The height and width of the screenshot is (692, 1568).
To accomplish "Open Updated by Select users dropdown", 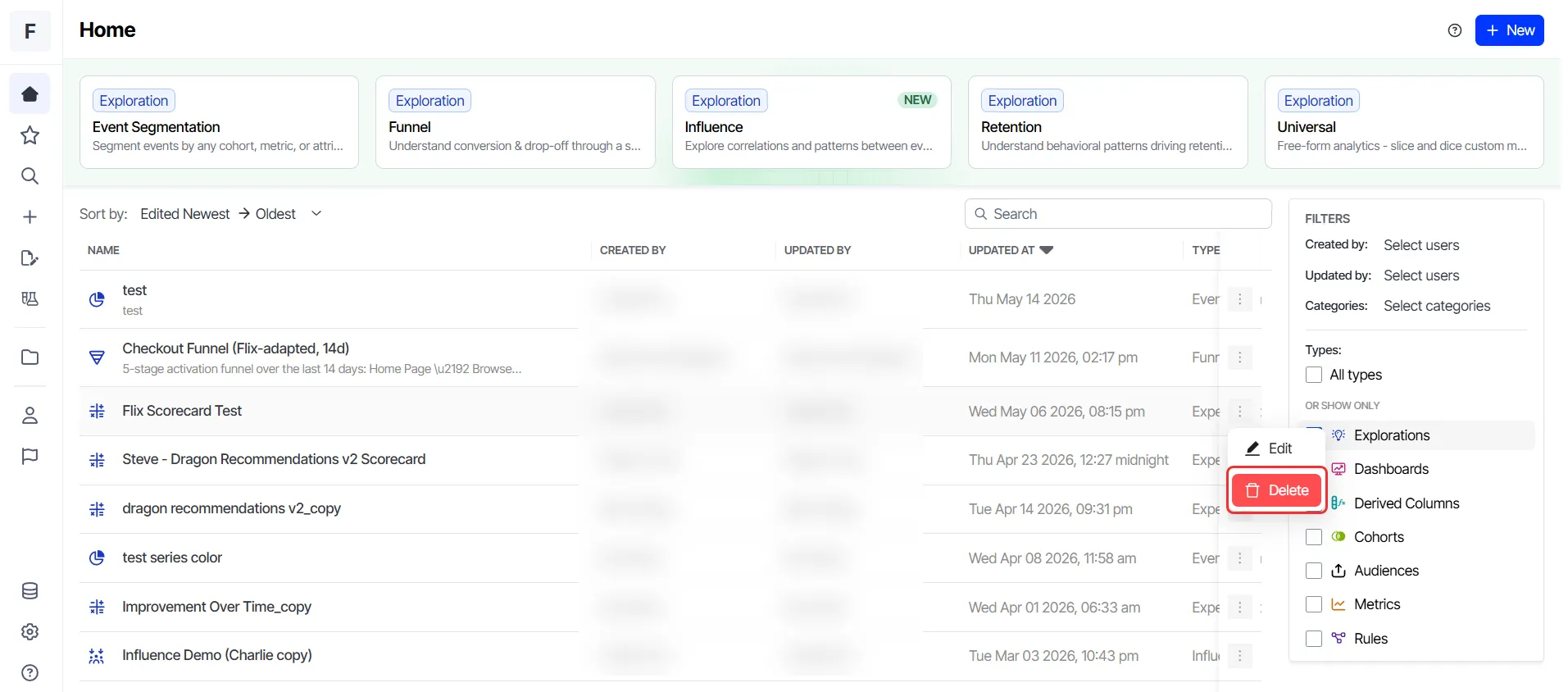I will (x=1421, y=275).
